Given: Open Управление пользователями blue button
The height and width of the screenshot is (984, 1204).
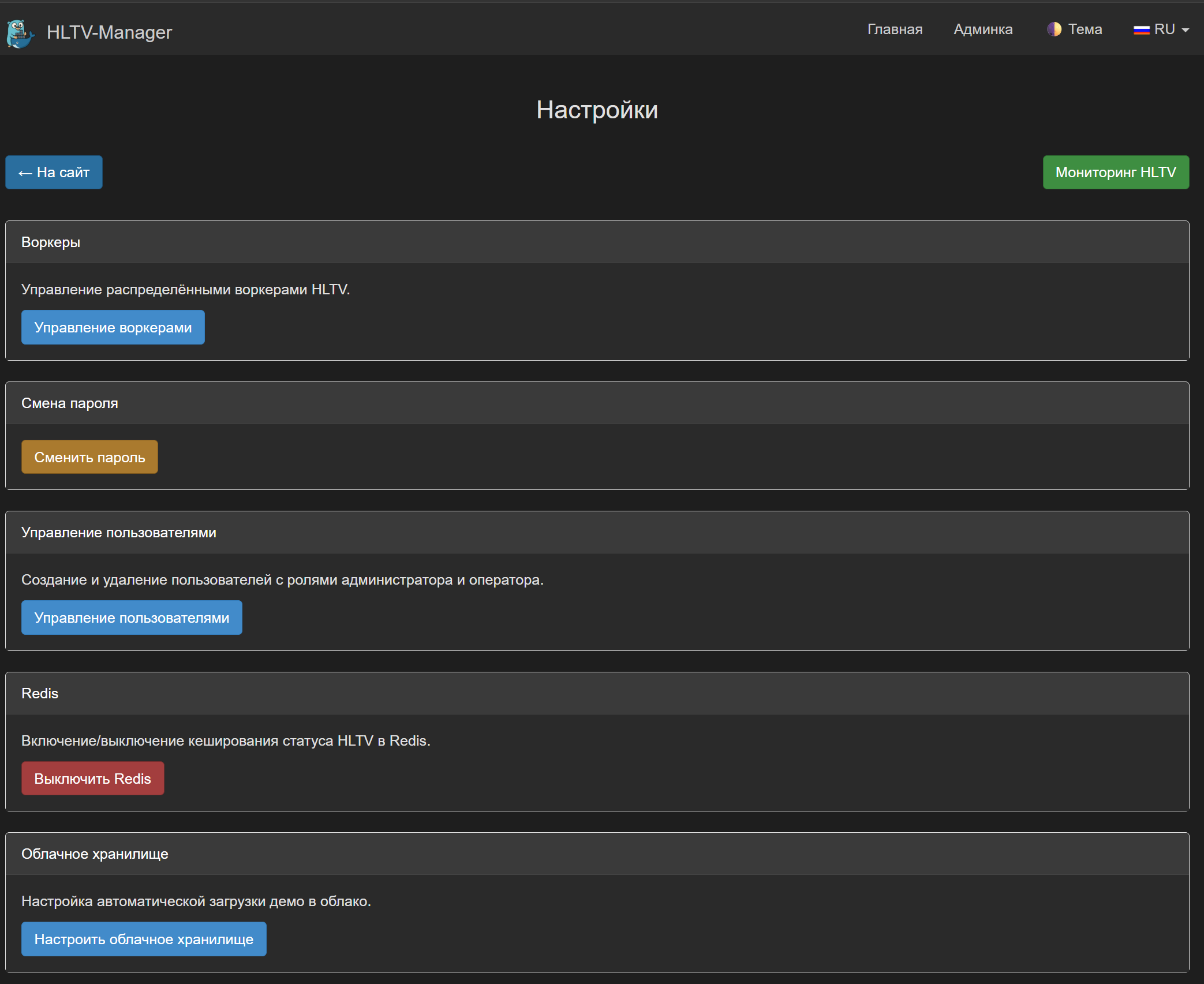Looking at the screenshot, I should (x=132, y=618).
